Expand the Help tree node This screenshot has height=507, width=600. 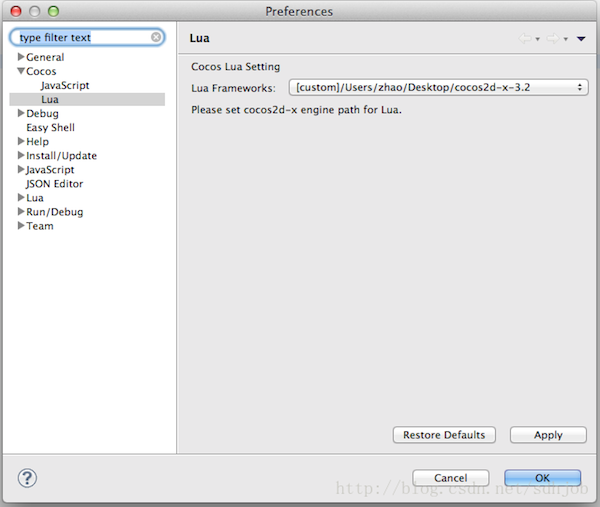click(x=21, y=141)
